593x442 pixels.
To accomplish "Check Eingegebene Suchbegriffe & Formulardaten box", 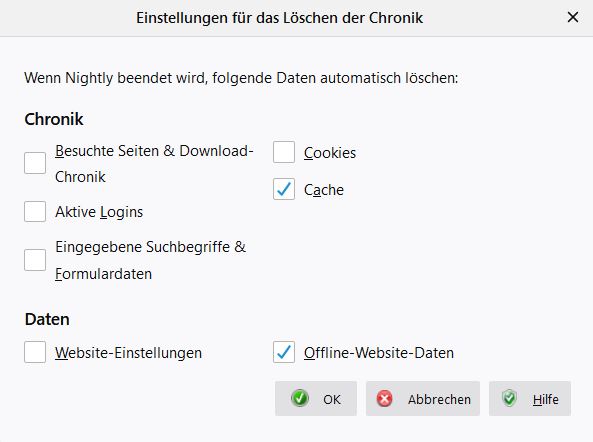I will [x=35, y=260].
